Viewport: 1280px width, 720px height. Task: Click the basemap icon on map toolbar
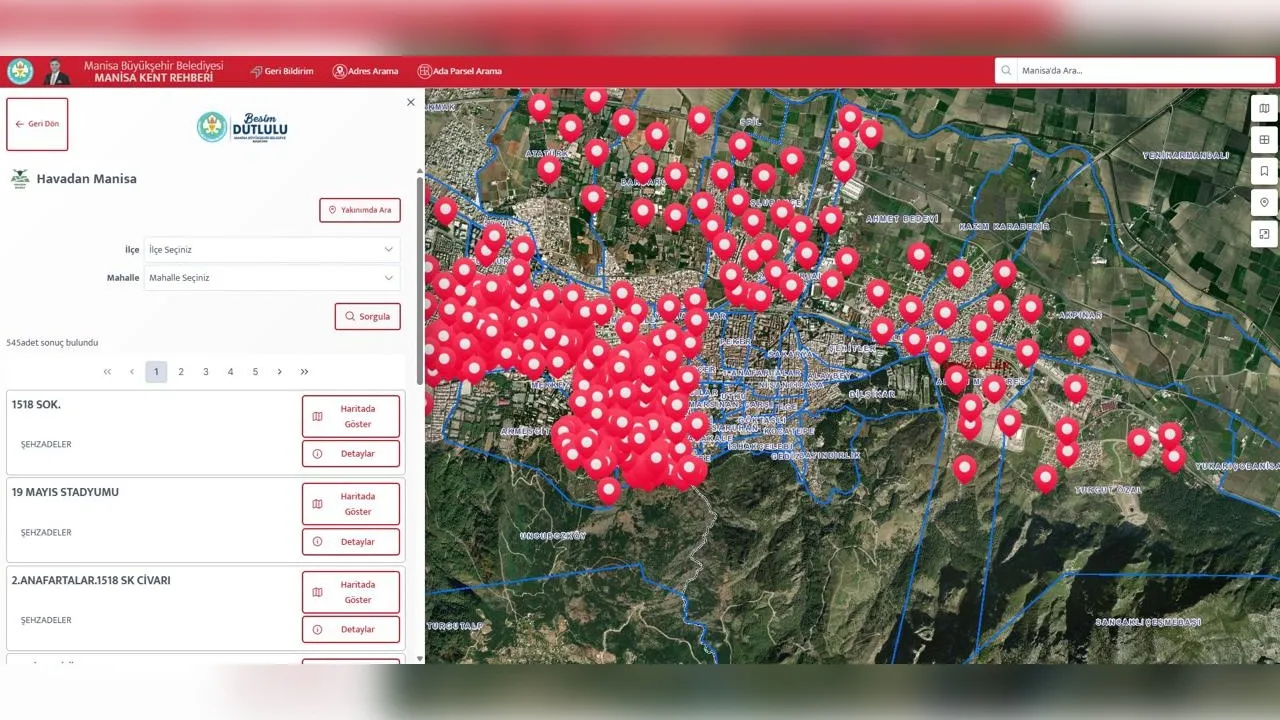[1264, 109]
